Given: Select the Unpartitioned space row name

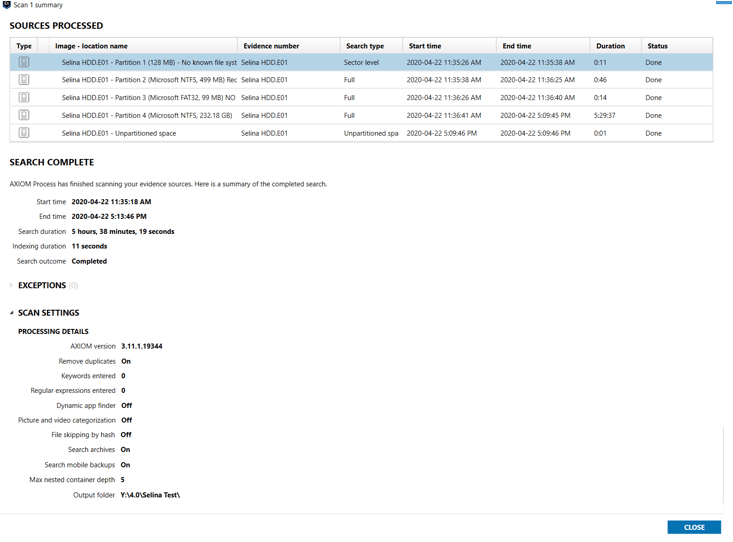Looking at the screenshot, I should click(119, 133).
